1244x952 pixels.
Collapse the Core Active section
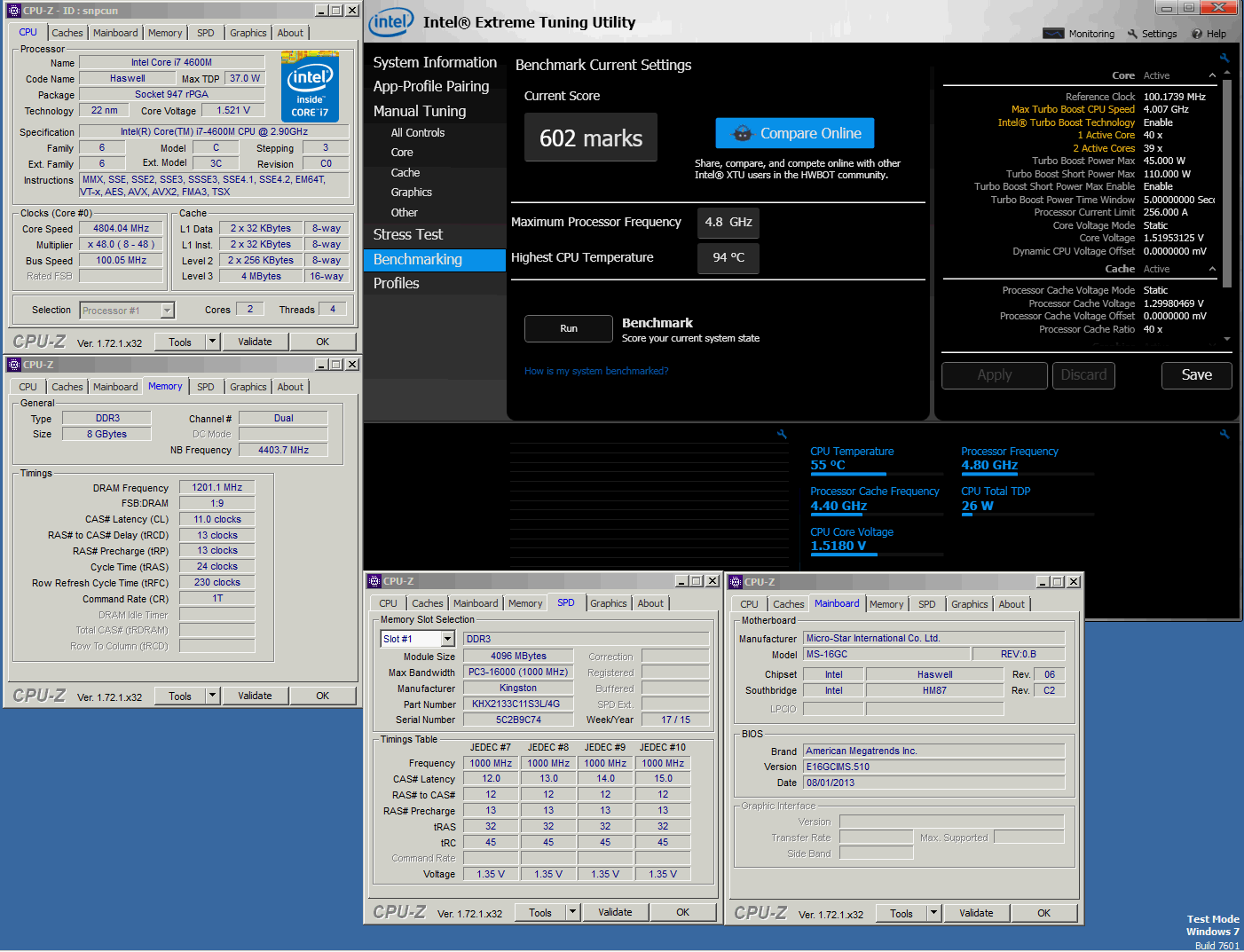tap(1212, 75)
